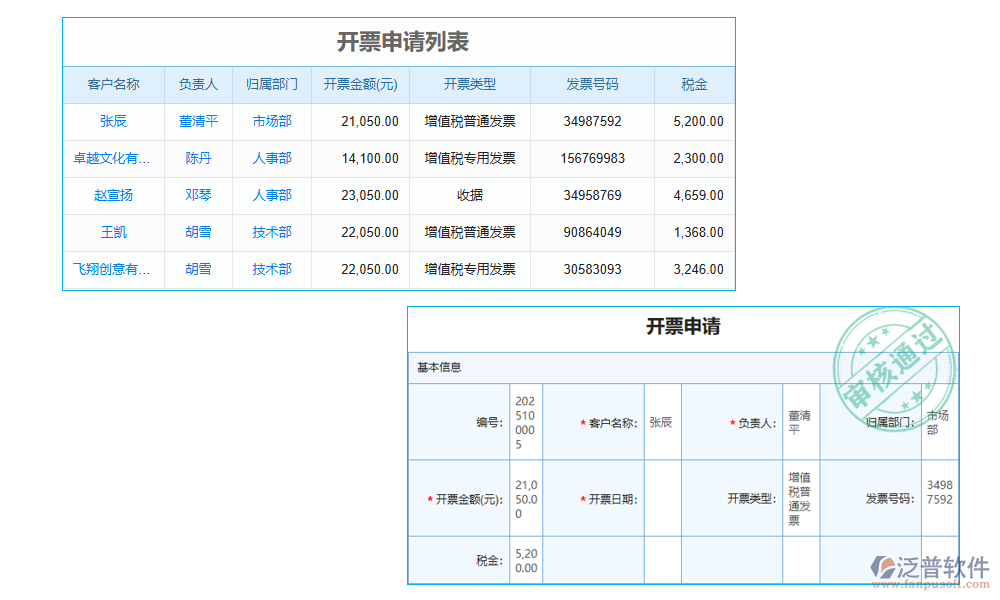The image size is (1000, 600).
Task: Select customer 赵宣扬 in the list
Action: [x=113, y=195]
